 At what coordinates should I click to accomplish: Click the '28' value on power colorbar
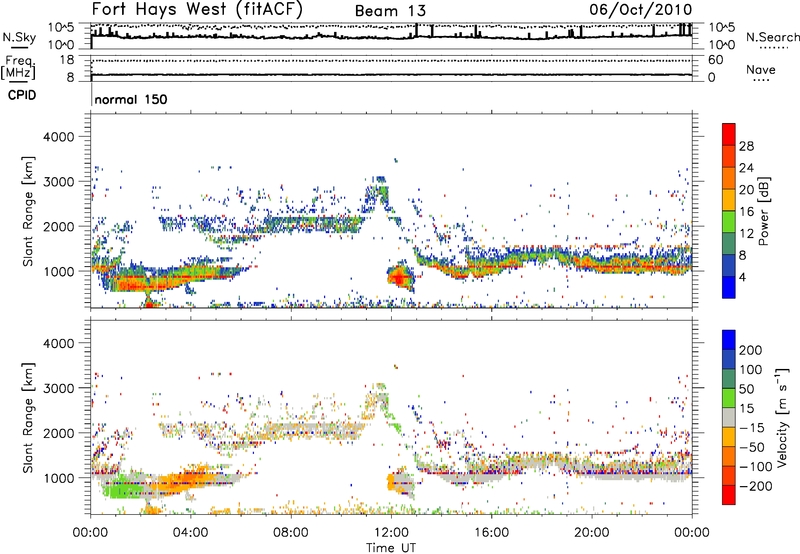[746, 146]
